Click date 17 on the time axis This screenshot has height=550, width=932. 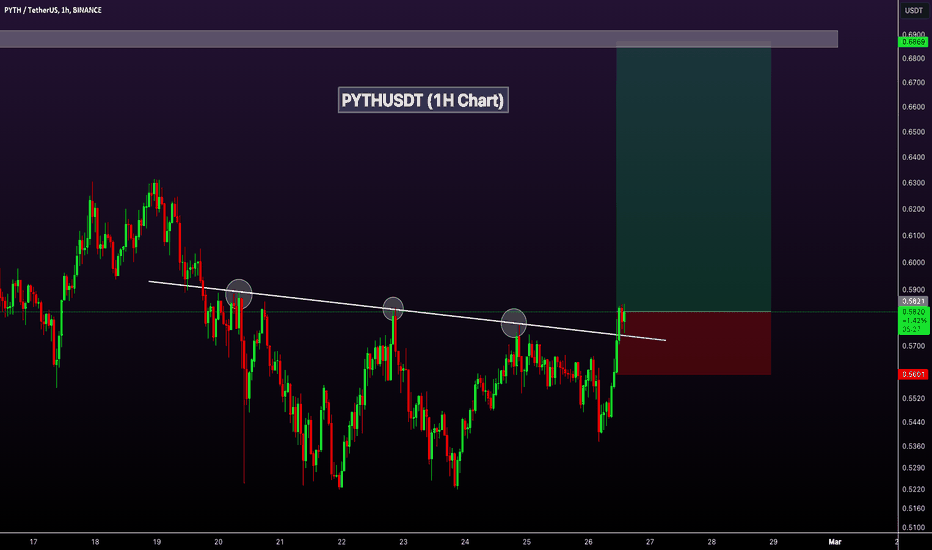(33, 542)
